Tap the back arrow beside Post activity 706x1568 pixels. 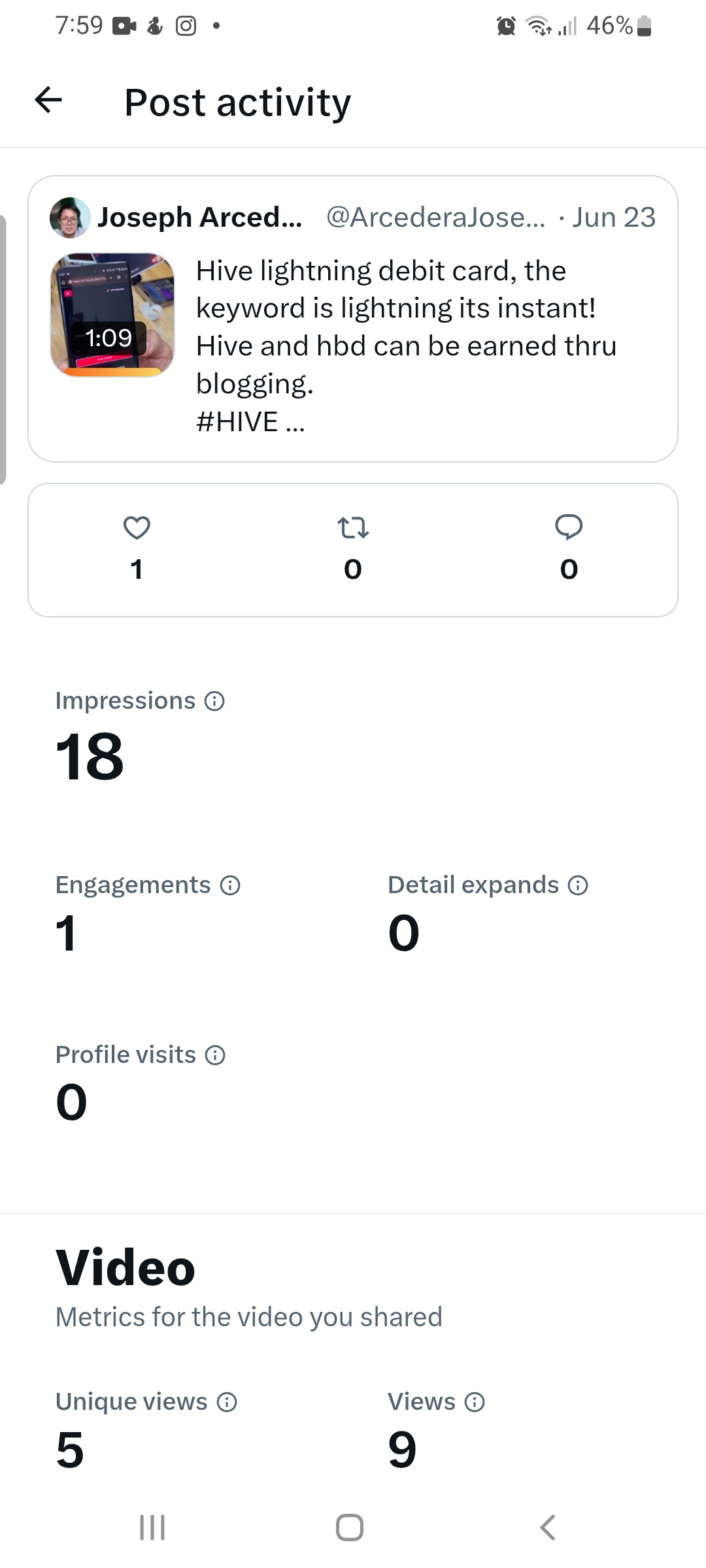point(48,100)
